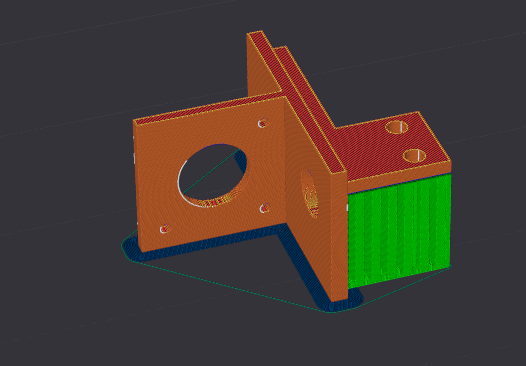Click the front mounting hole on the red top surface
The height and width of the screenshot is (366, 526).
414,156
